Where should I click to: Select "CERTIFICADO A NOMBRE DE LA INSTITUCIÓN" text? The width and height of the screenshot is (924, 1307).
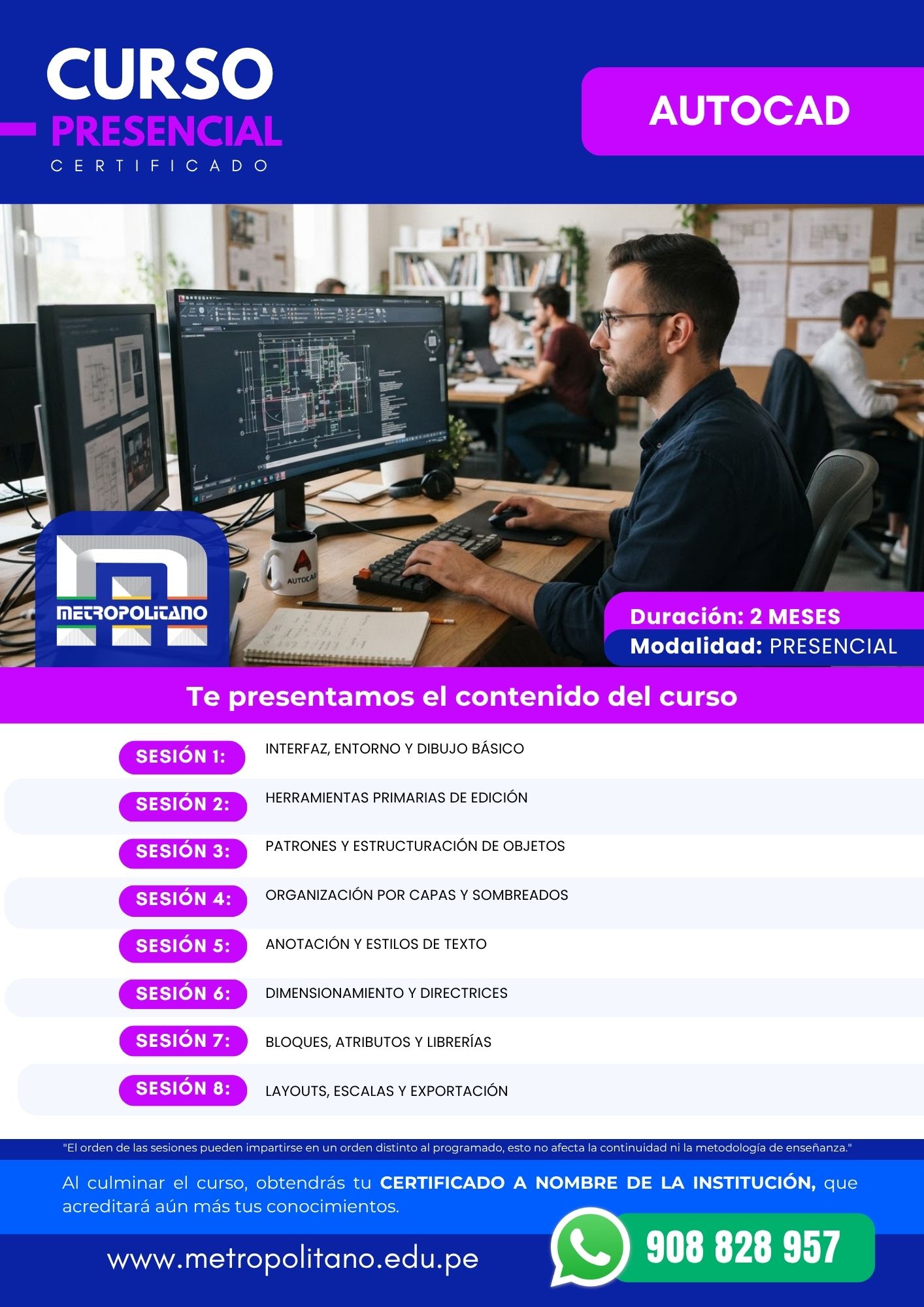[x=598, y=1183]
